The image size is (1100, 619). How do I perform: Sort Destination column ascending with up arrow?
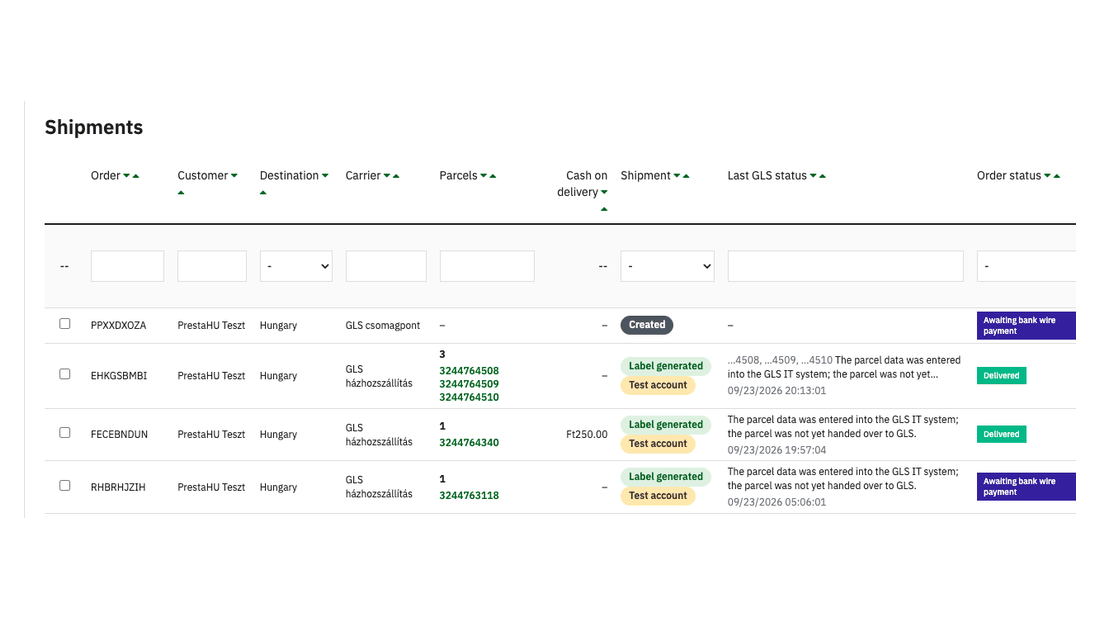click(x=263, y=193)
